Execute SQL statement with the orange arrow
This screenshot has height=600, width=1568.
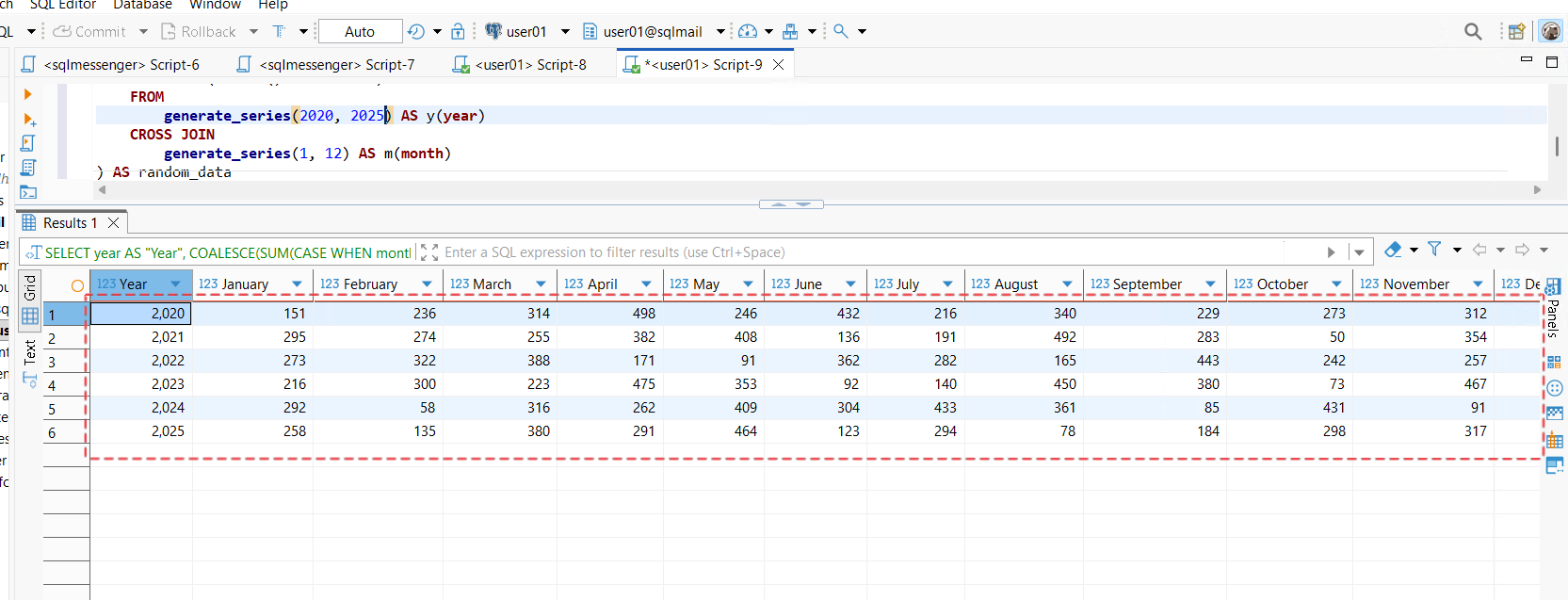(x=28, y=94)
